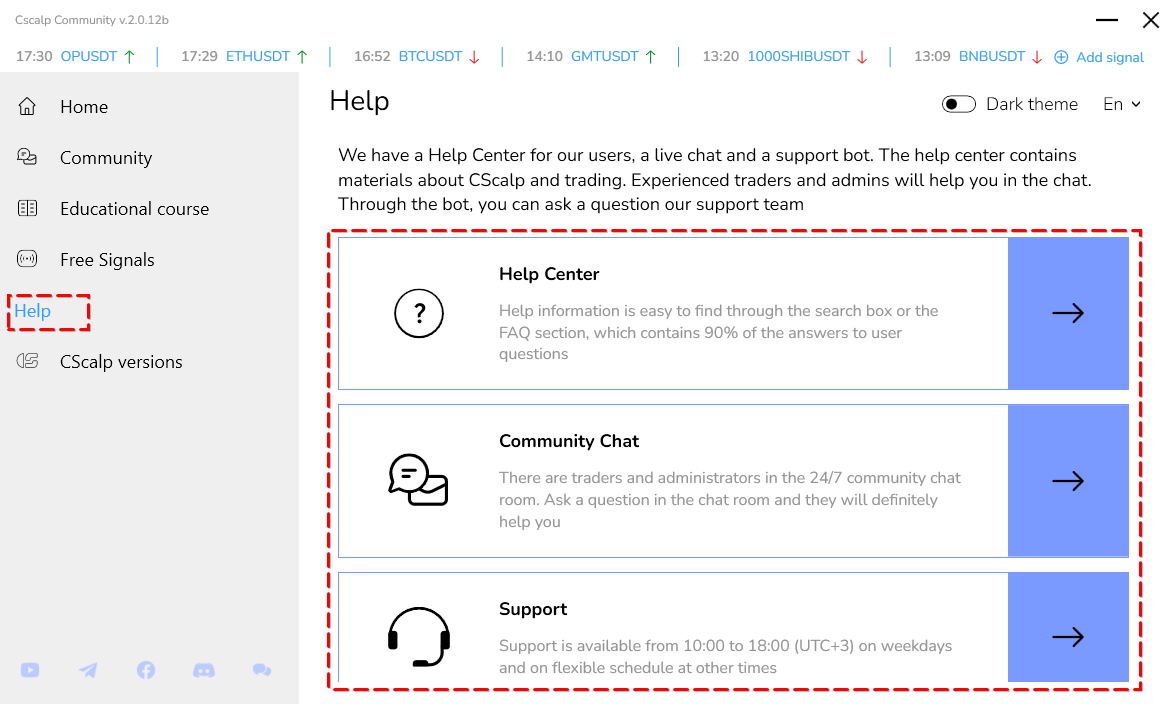Image resolution: width=1171 pixels, height=704 pixels.
Task: Select the Help sidebar item
Action: pos(33,311)
